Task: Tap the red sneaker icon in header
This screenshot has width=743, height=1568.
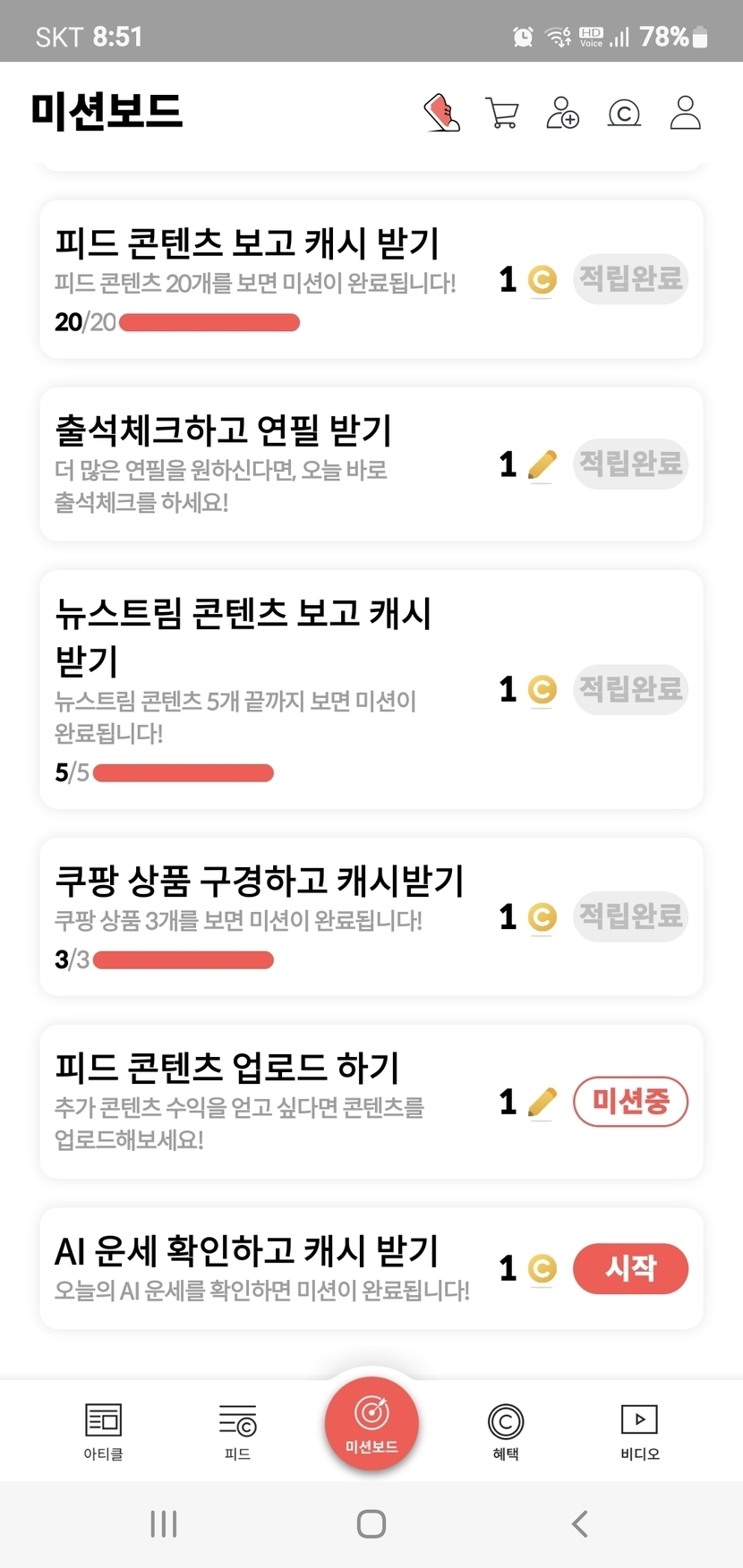Action: (x=441, y=114)
